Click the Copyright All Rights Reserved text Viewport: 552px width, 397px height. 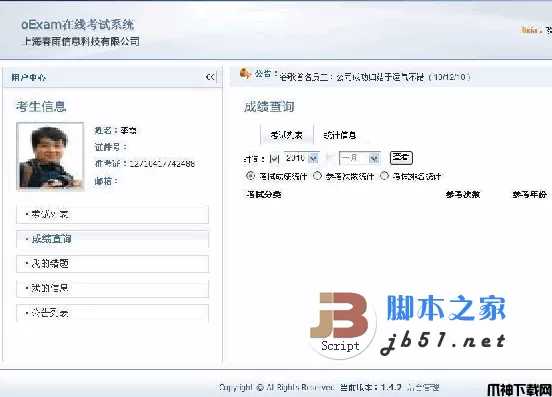click(x=276, y=387)
